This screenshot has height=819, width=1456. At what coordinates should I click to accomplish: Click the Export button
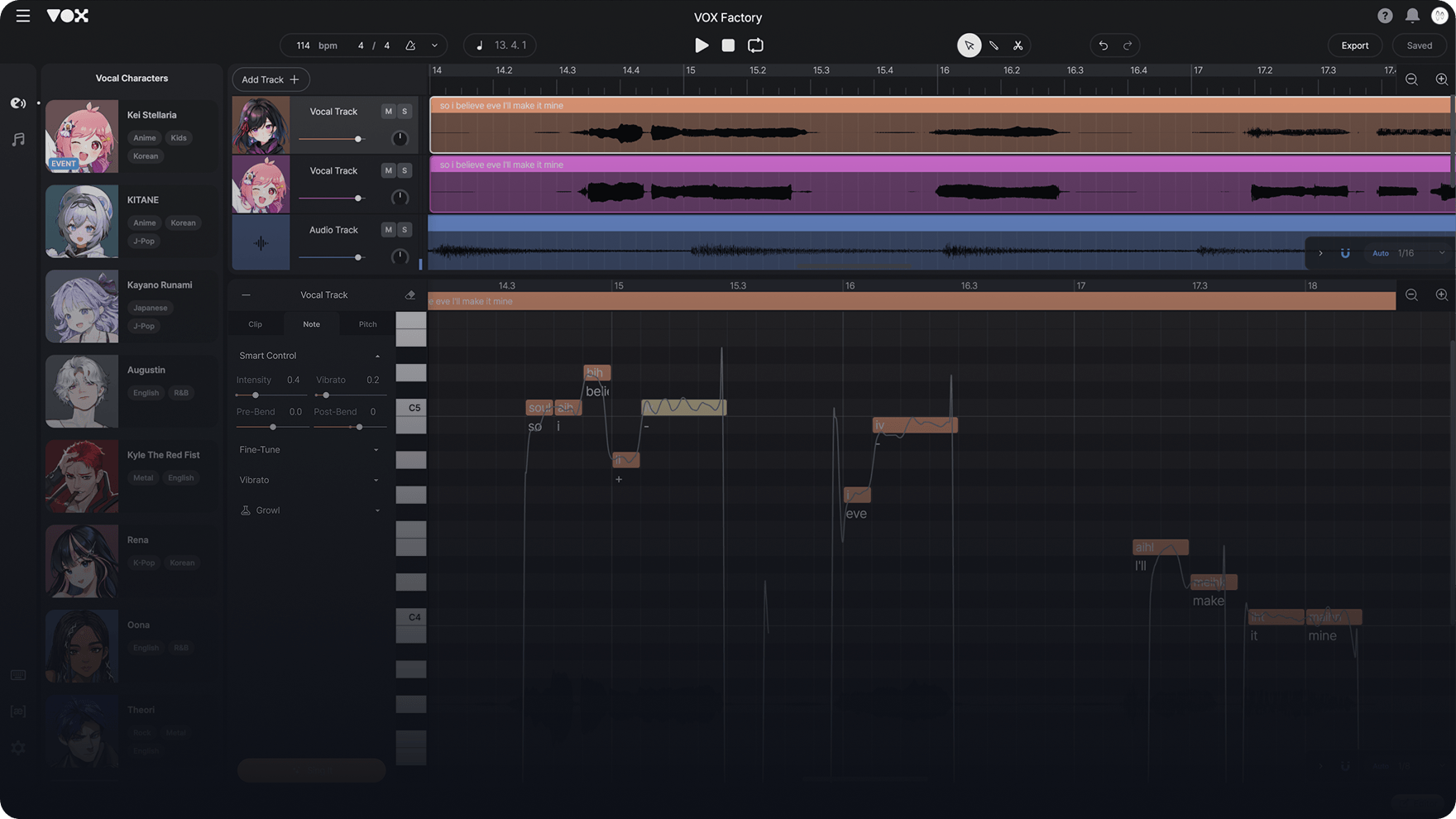(x=1354, y=45)
